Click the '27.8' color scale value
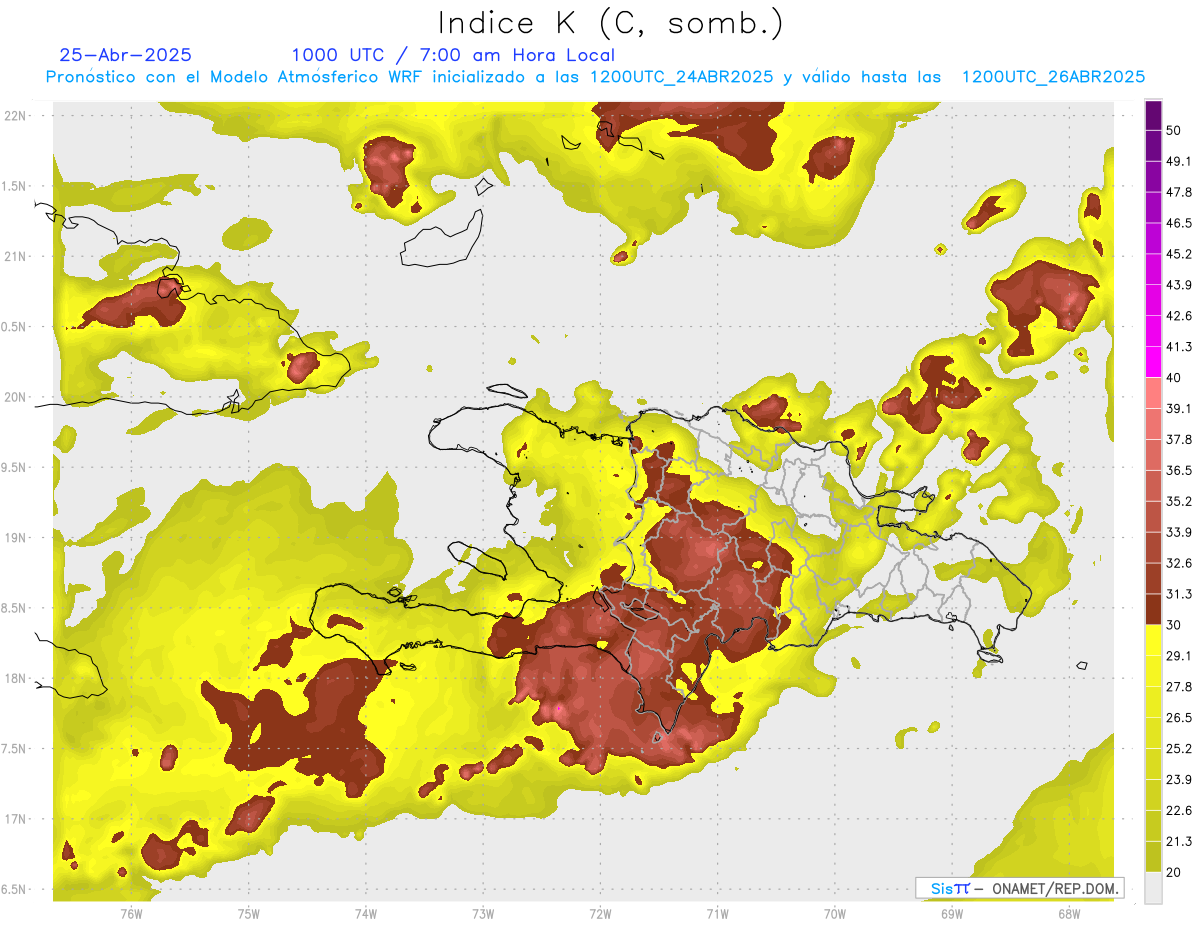Image resolution: width=1200 pixels, height=927 pixels. (1179, 687)
